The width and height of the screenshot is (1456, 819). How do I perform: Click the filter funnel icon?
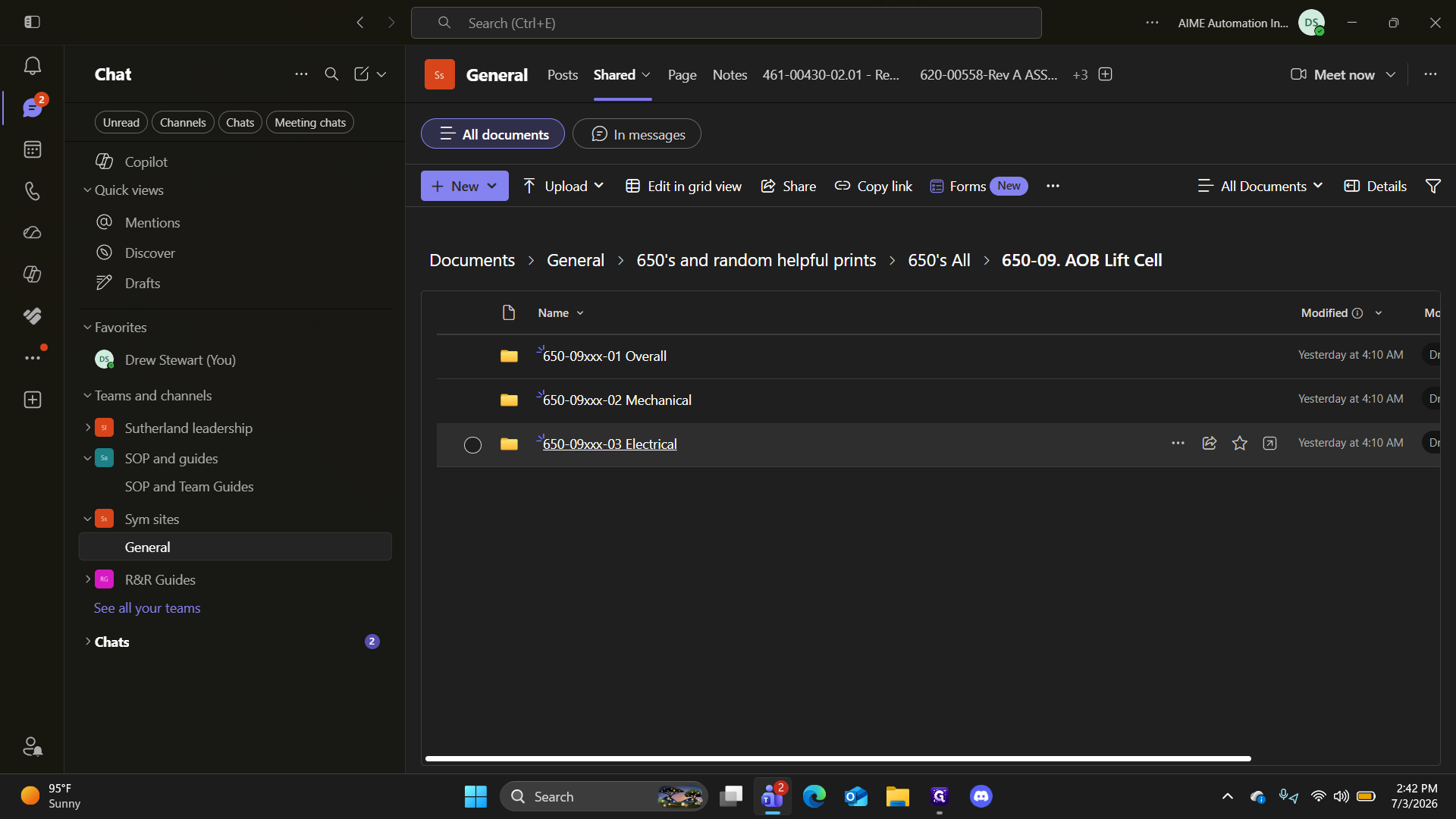1433,186
